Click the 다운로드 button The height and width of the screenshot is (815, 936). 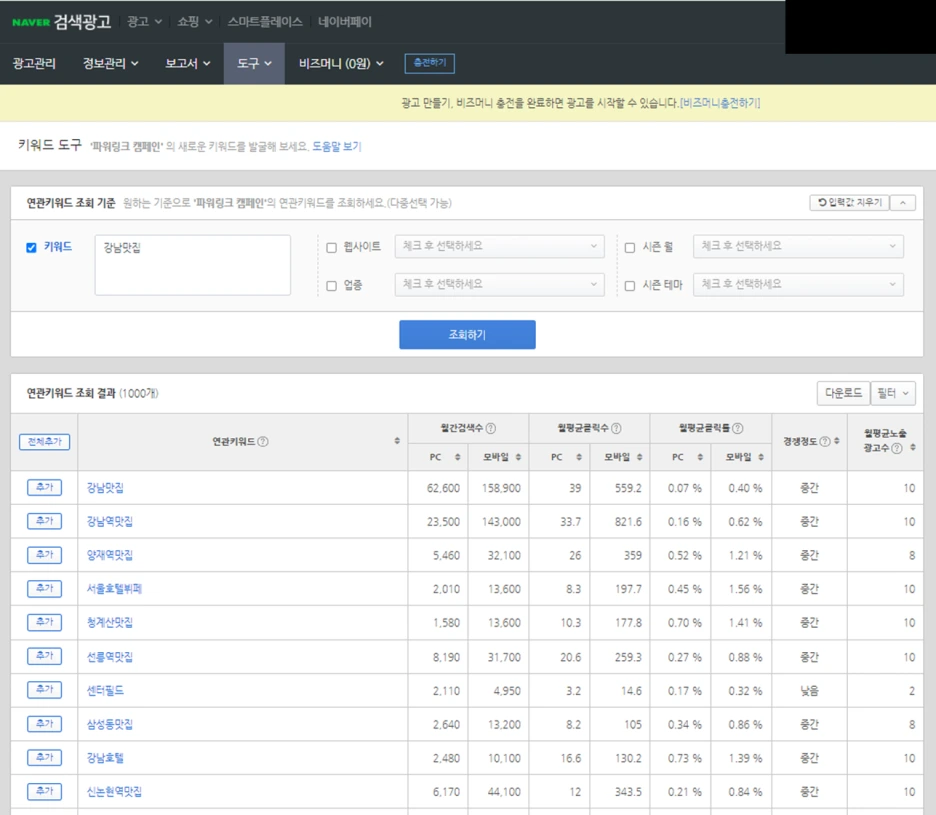click(x=843, y=393)
